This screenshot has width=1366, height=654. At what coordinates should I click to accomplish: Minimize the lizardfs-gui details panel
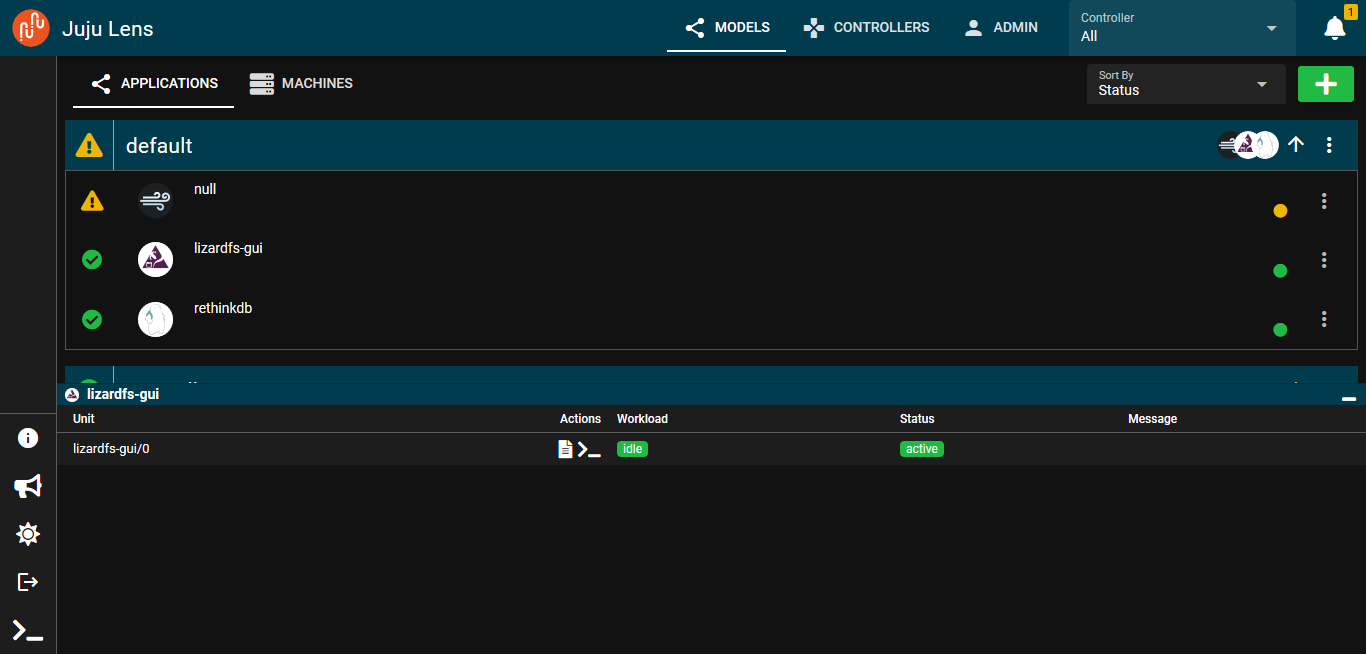(1349, 398)
